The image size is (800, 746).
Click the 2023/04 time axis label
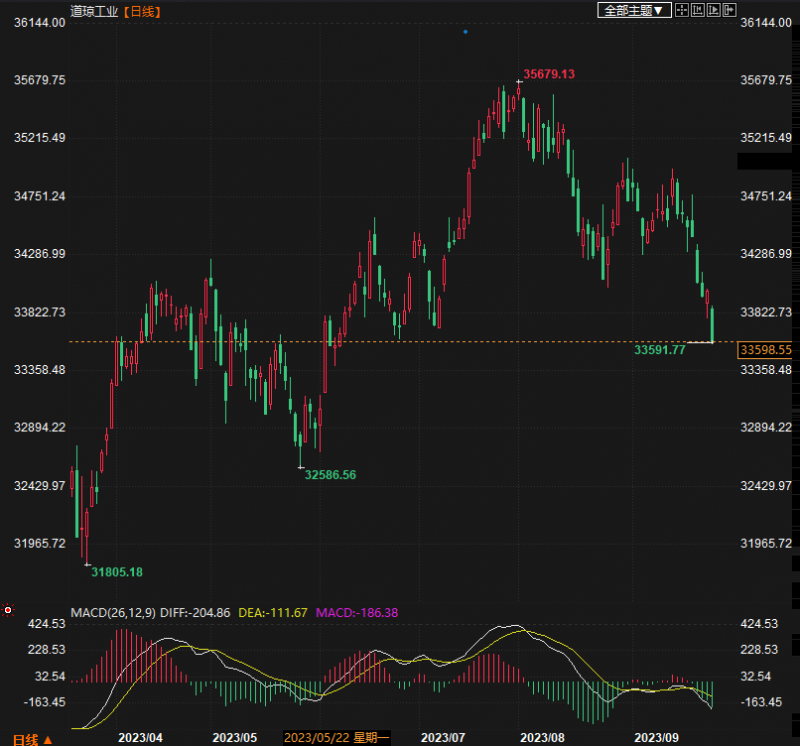pos(140,738)
